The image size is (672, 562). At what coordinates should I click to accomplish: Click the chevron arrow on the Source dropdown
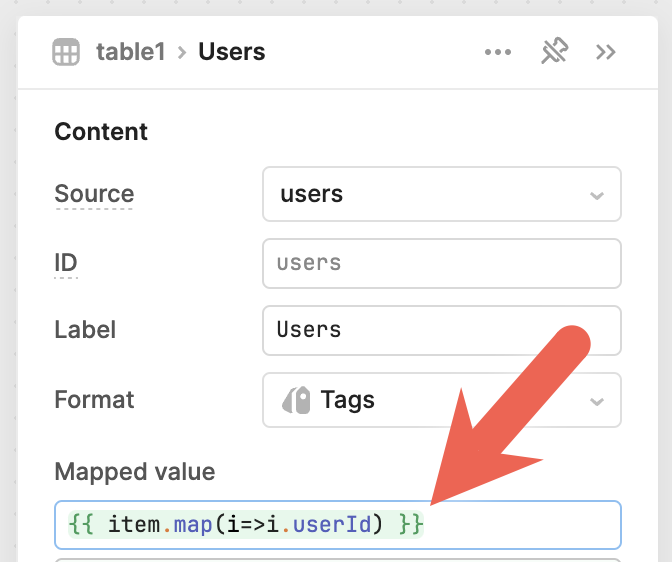pos(597,195)
